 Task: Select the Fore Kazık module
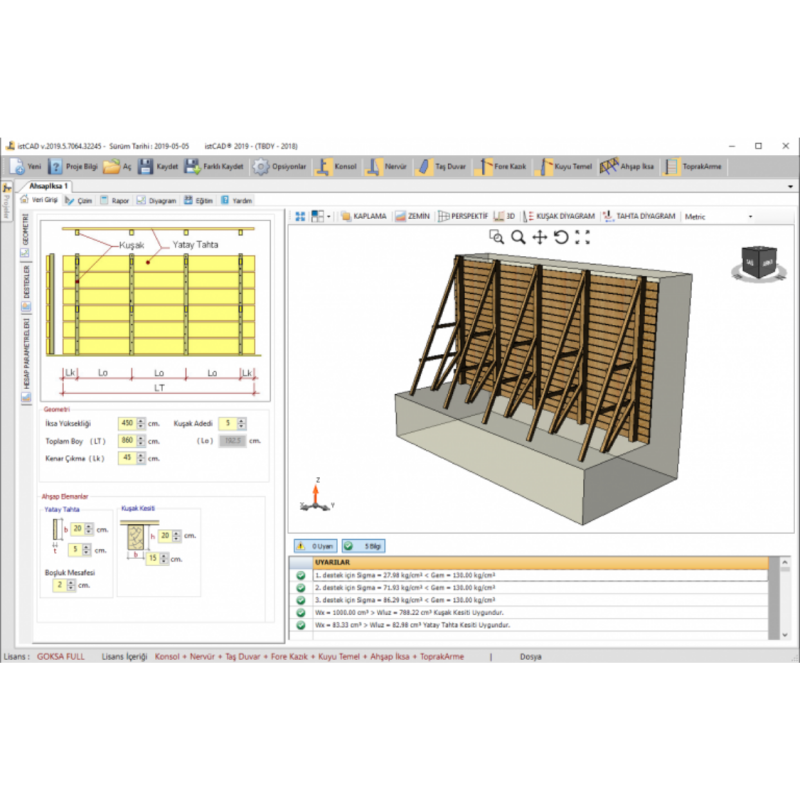click(x=501, y=166)
